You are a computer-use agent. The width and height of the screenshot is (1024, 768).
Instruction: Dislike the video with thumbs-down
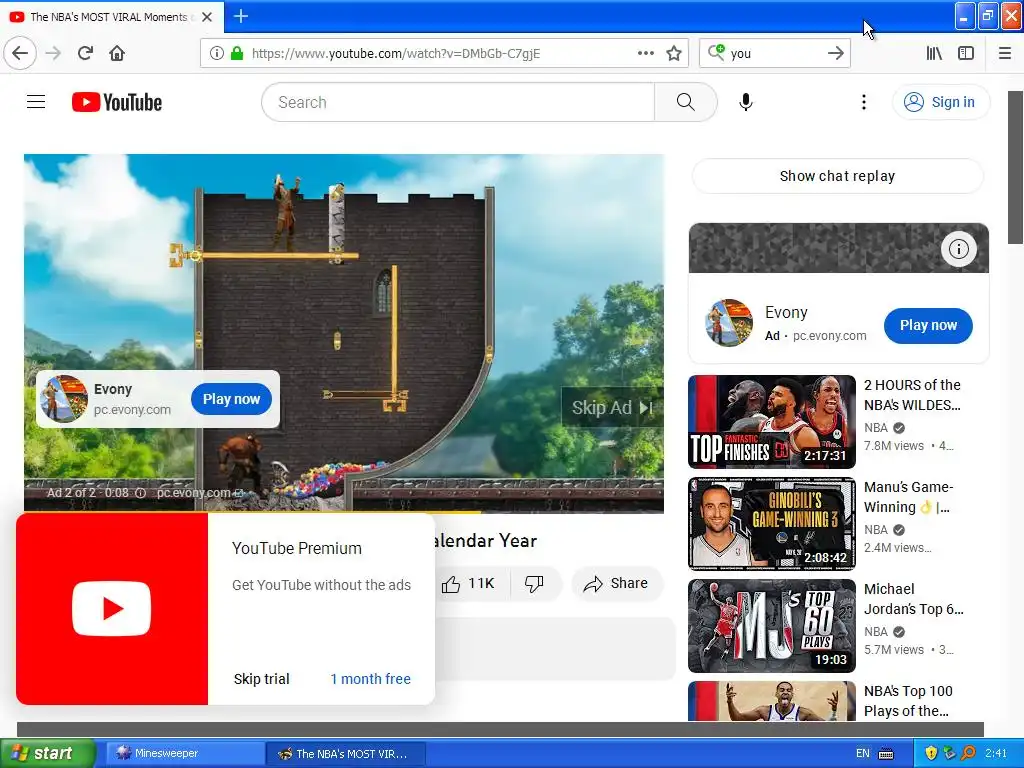[535, 583]
